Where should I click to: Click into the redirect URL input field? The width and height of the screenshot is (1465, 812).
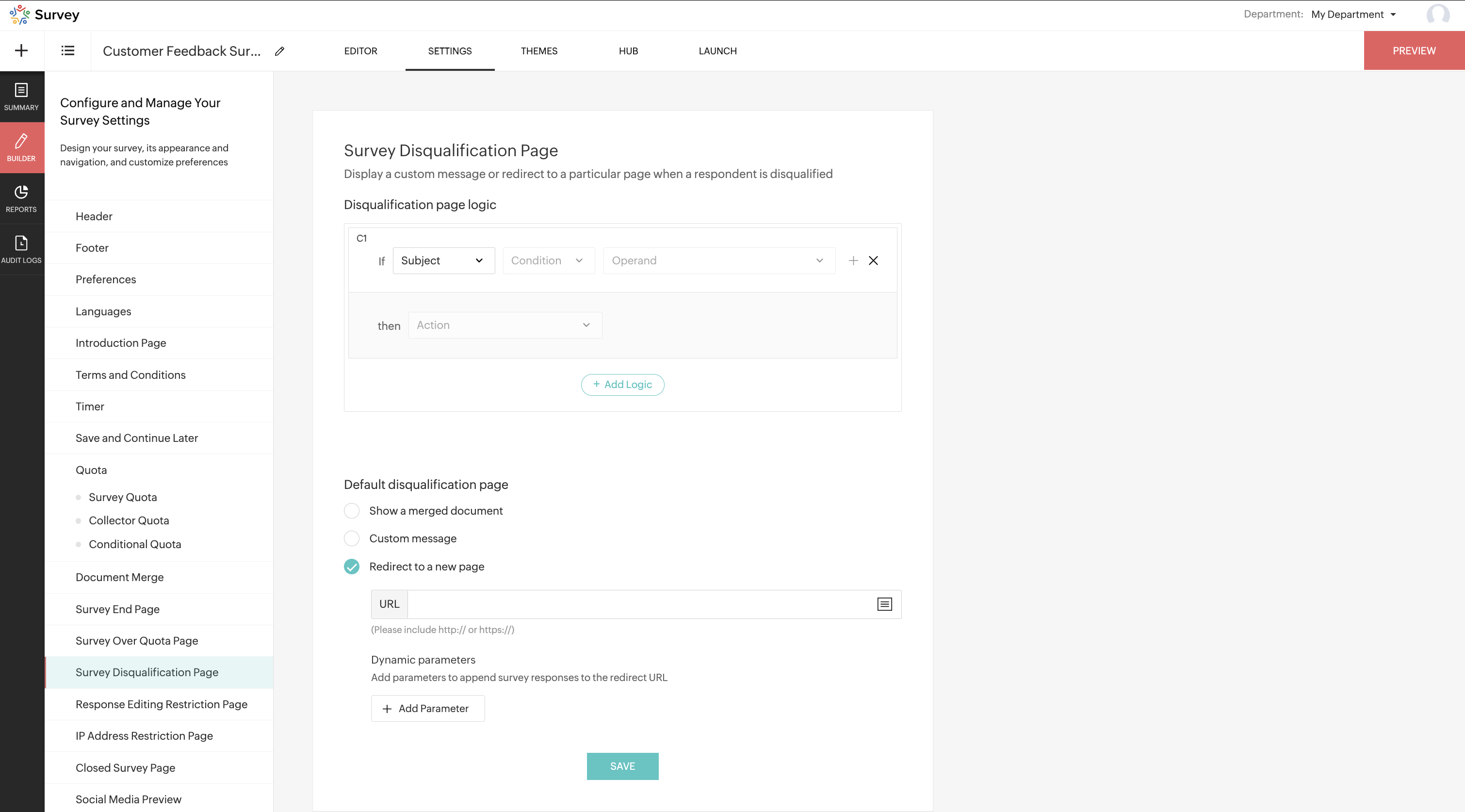[x=640, y=604]
